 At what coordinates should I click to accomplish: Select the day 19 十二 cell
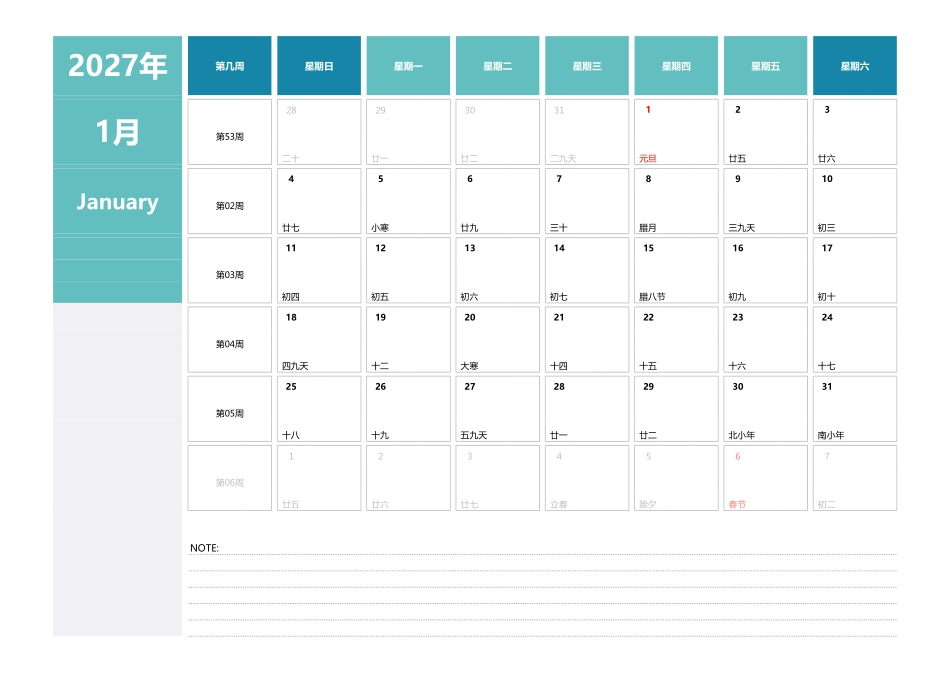[408, 339]
